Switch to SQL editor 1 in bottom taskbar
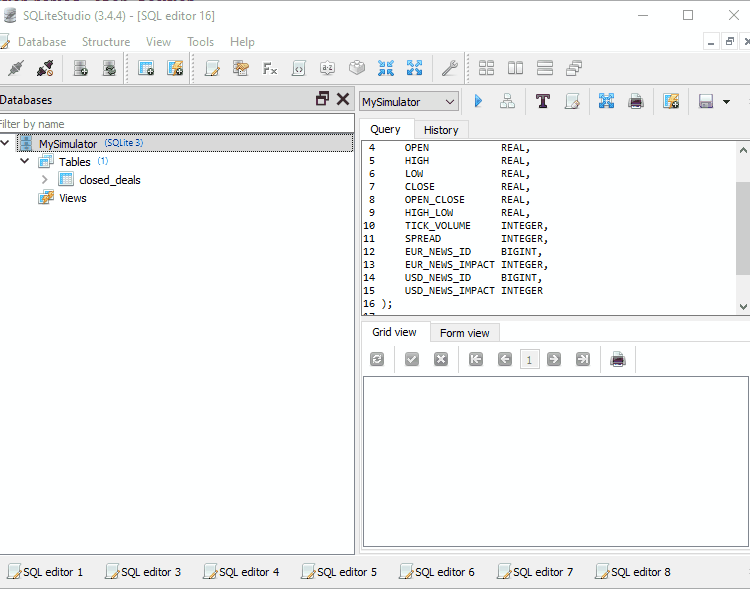750x589 pixels. [x=46, y=572]
